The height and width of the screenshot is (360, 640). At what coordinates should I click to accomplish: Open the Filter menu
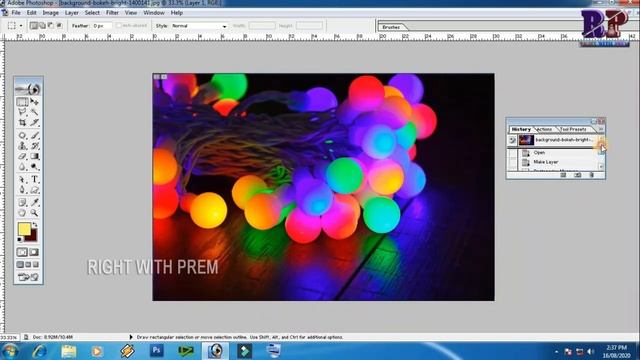pyautogui.click(x=112, y=13)
